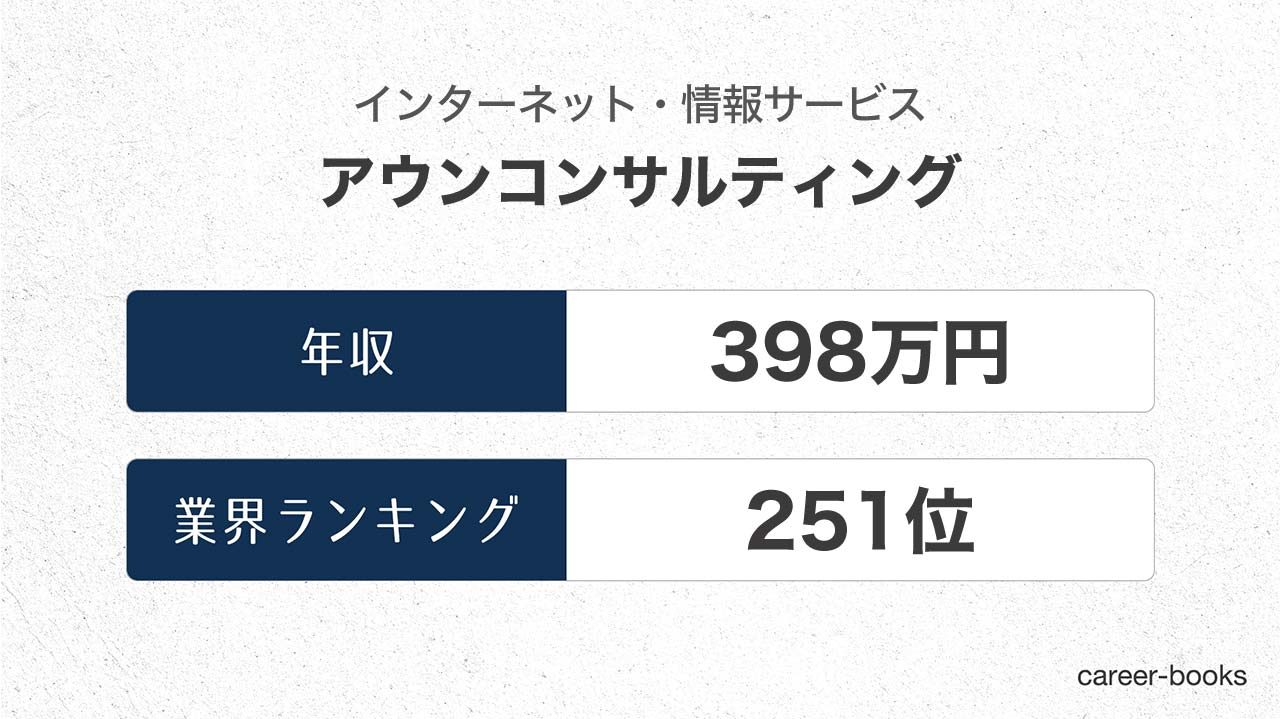Select the navy "業界ランキング" label cell
The width and height of the screenshot is (1280, 719).
(x=347, y=520)
